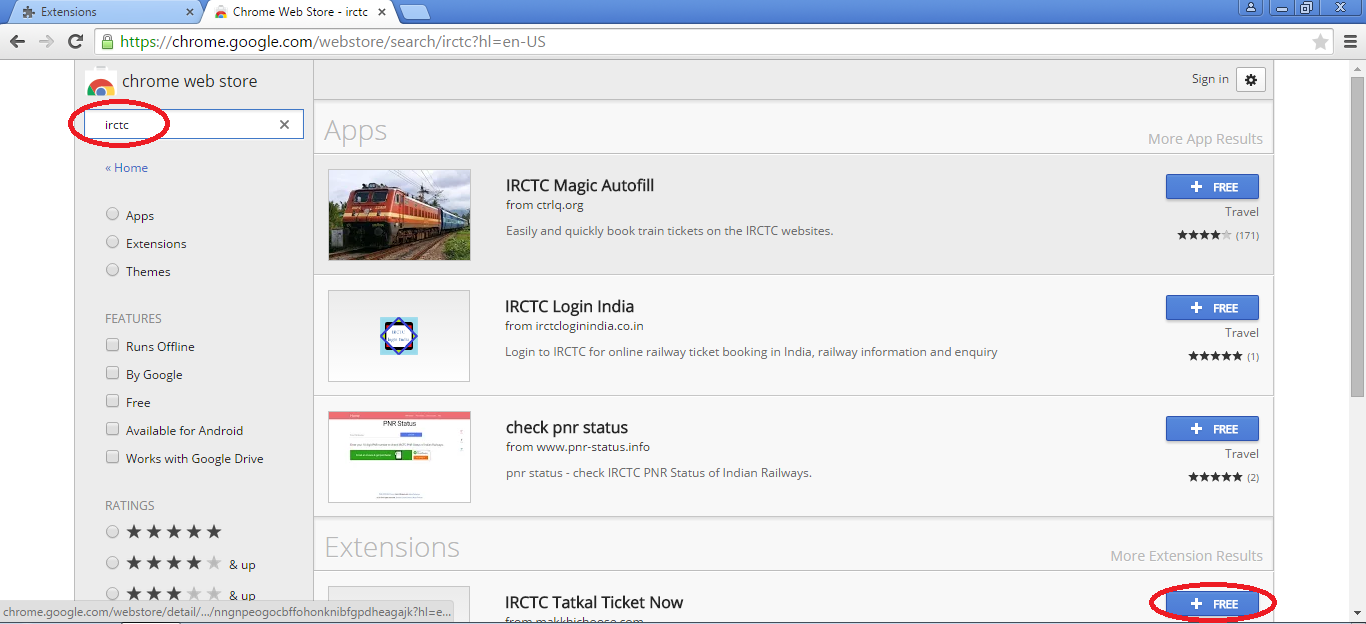Click 'from irctcloginindia.co.in' text
The width and height of the screenshot is (1366, 624).
pos(575,326)
